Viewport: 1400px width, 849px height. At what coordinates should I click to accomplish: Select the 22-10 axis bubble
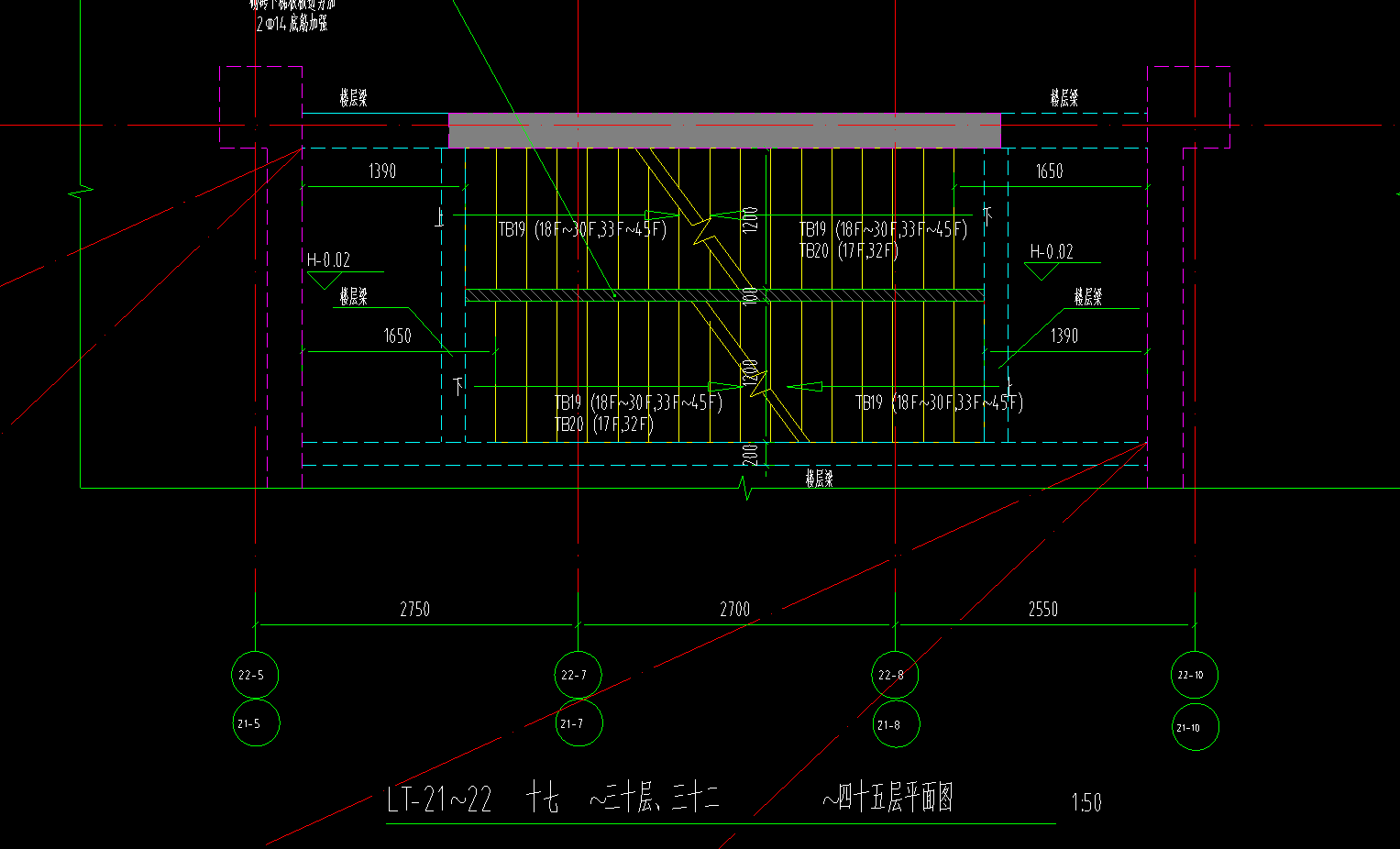(1195, 675)
